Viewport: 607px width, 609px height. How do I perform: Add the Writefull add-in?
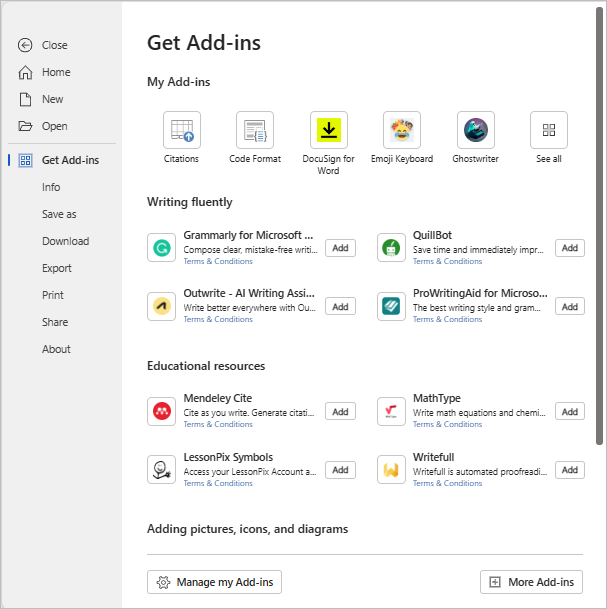click(x=570, y=470)
